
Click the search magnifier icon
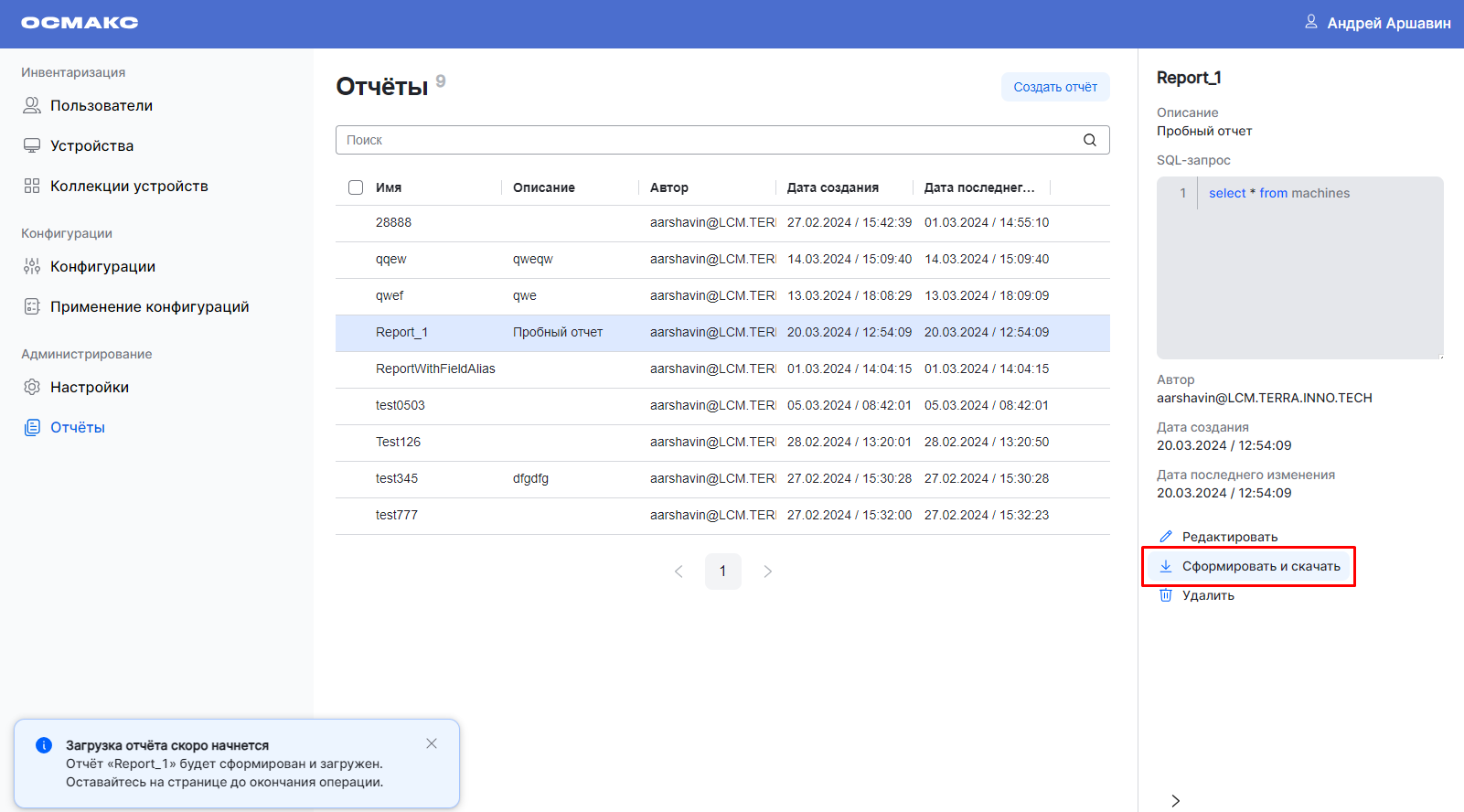pyautogui.click(x=1089, y=140)
